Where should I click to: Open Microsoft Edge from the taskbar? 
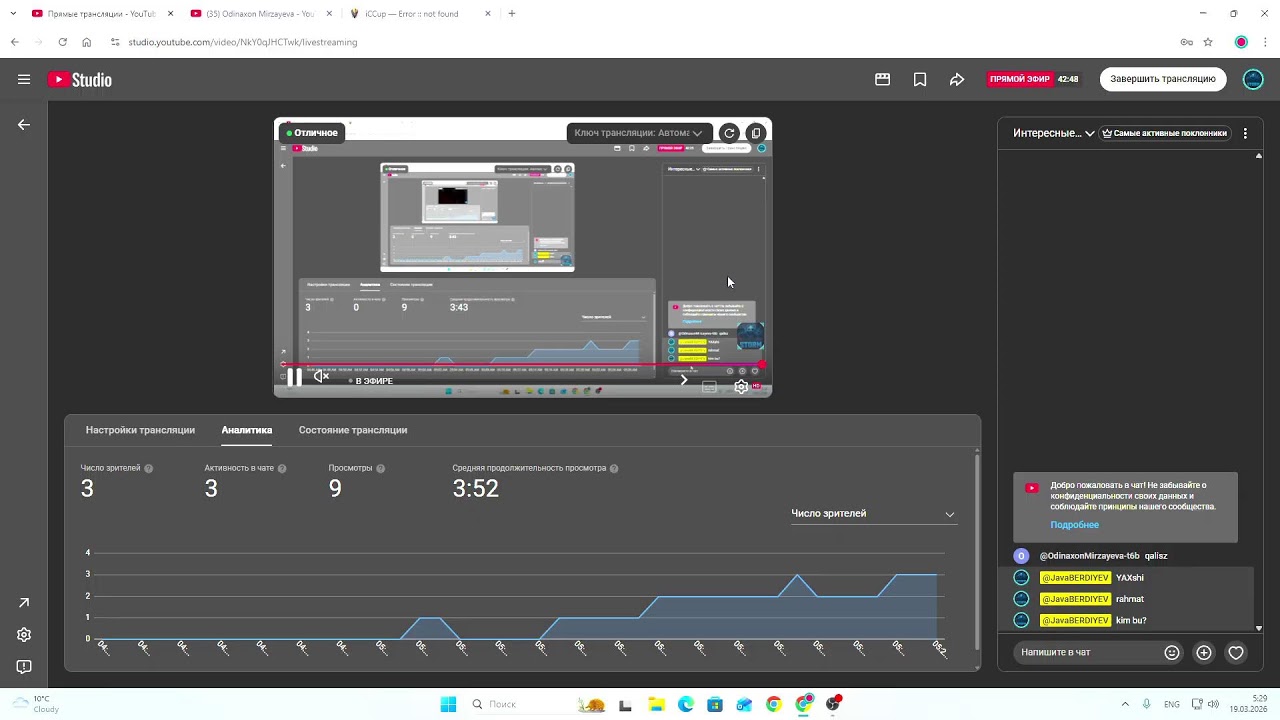point(686,704)
